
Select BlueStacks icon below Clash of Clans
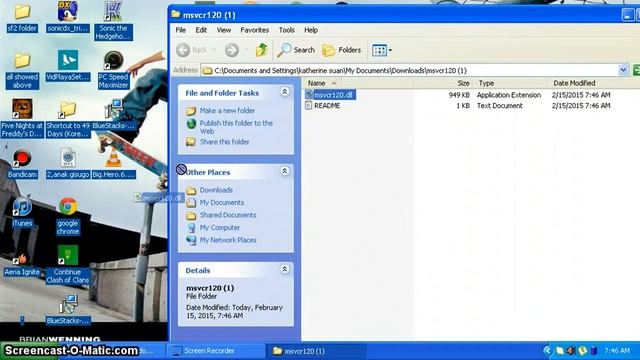[x=68, y=310]
